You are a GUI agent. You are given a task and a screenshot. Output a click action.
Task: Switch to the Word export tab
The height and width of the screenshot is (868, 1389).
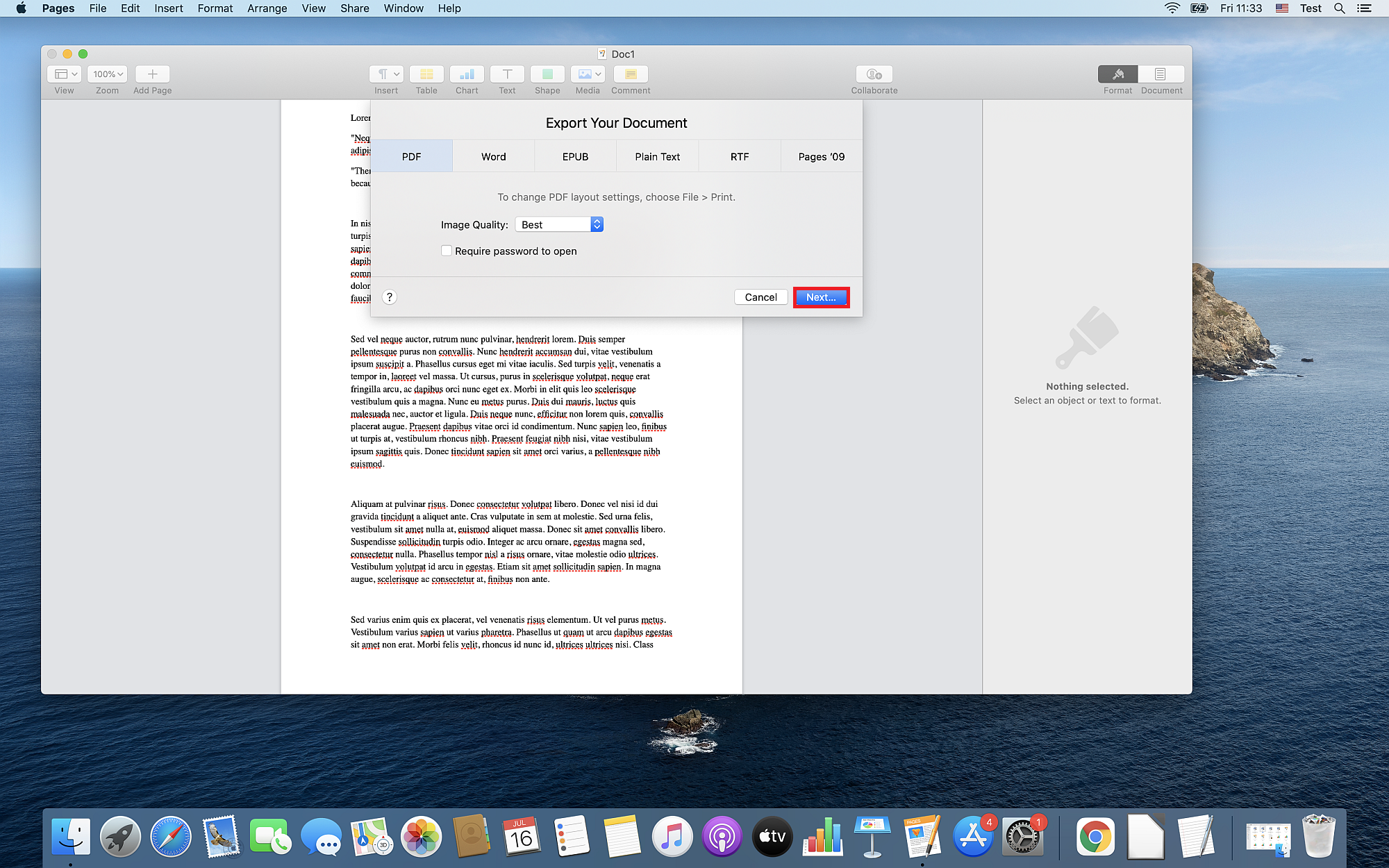click(493, 157)
